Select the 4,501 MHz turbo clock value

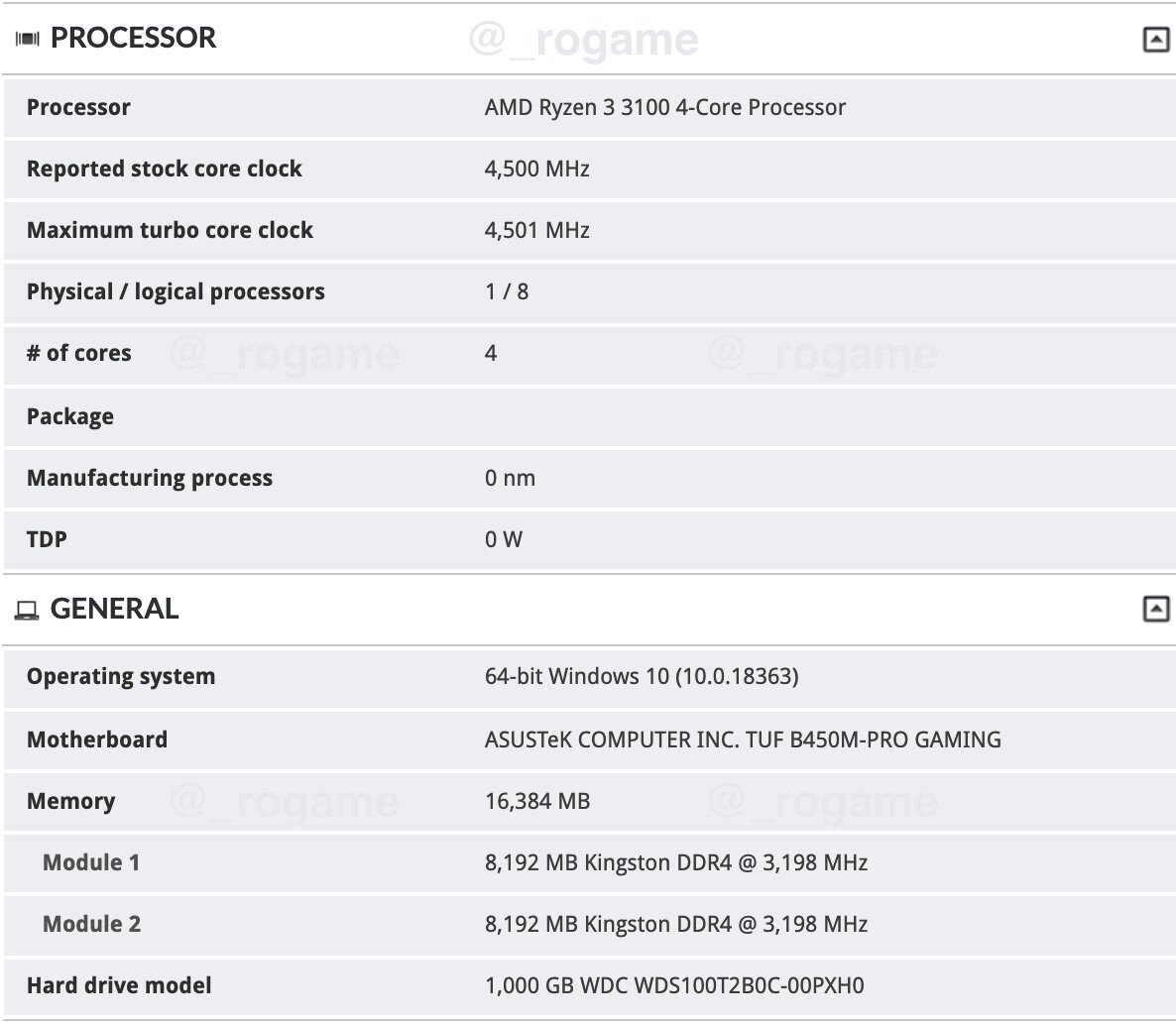[x=536, y=230]
